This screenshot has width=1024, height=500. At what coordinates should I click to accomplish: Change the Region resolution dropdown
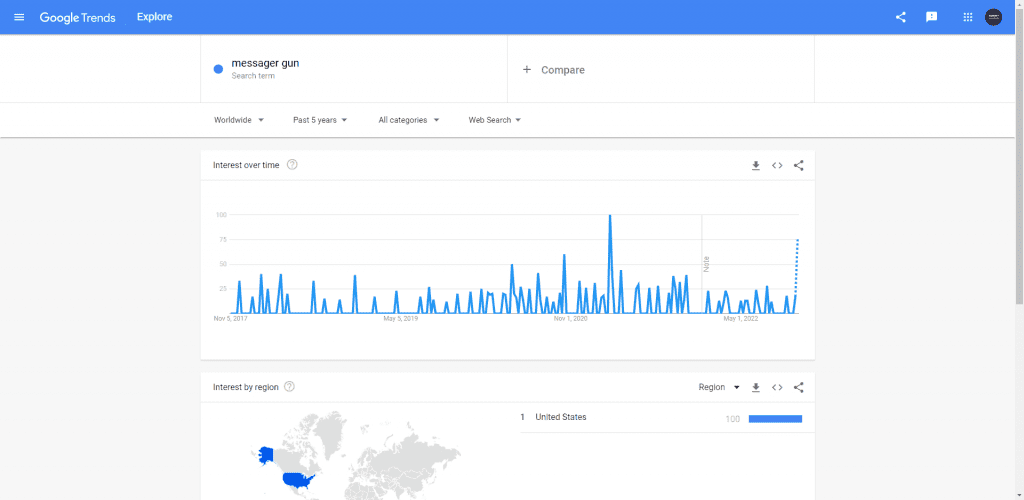pos(718,387)
